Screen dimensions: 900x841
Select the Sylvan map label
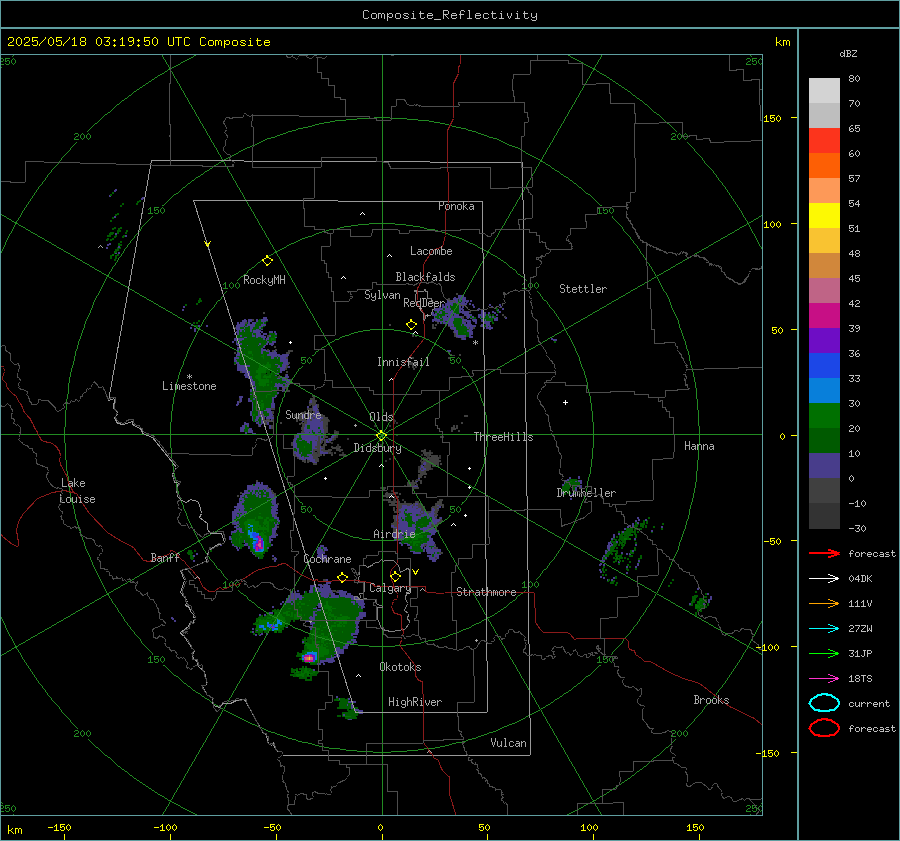pyautogui.click(x=382, y=295)
